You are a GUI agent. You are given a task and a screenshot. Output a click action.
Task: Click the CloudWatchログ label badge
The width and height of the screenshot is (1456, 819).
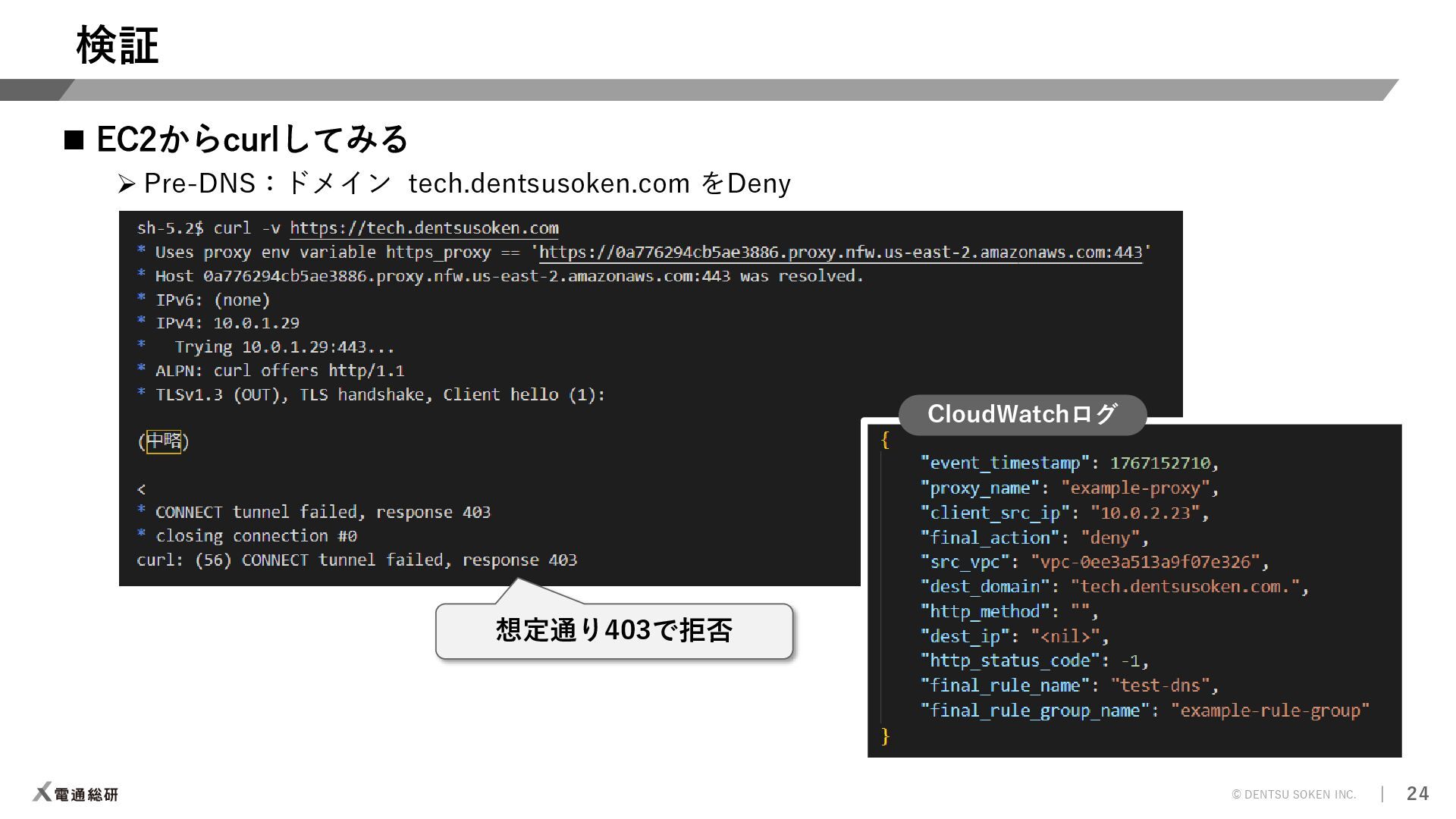click(1021, 414)
